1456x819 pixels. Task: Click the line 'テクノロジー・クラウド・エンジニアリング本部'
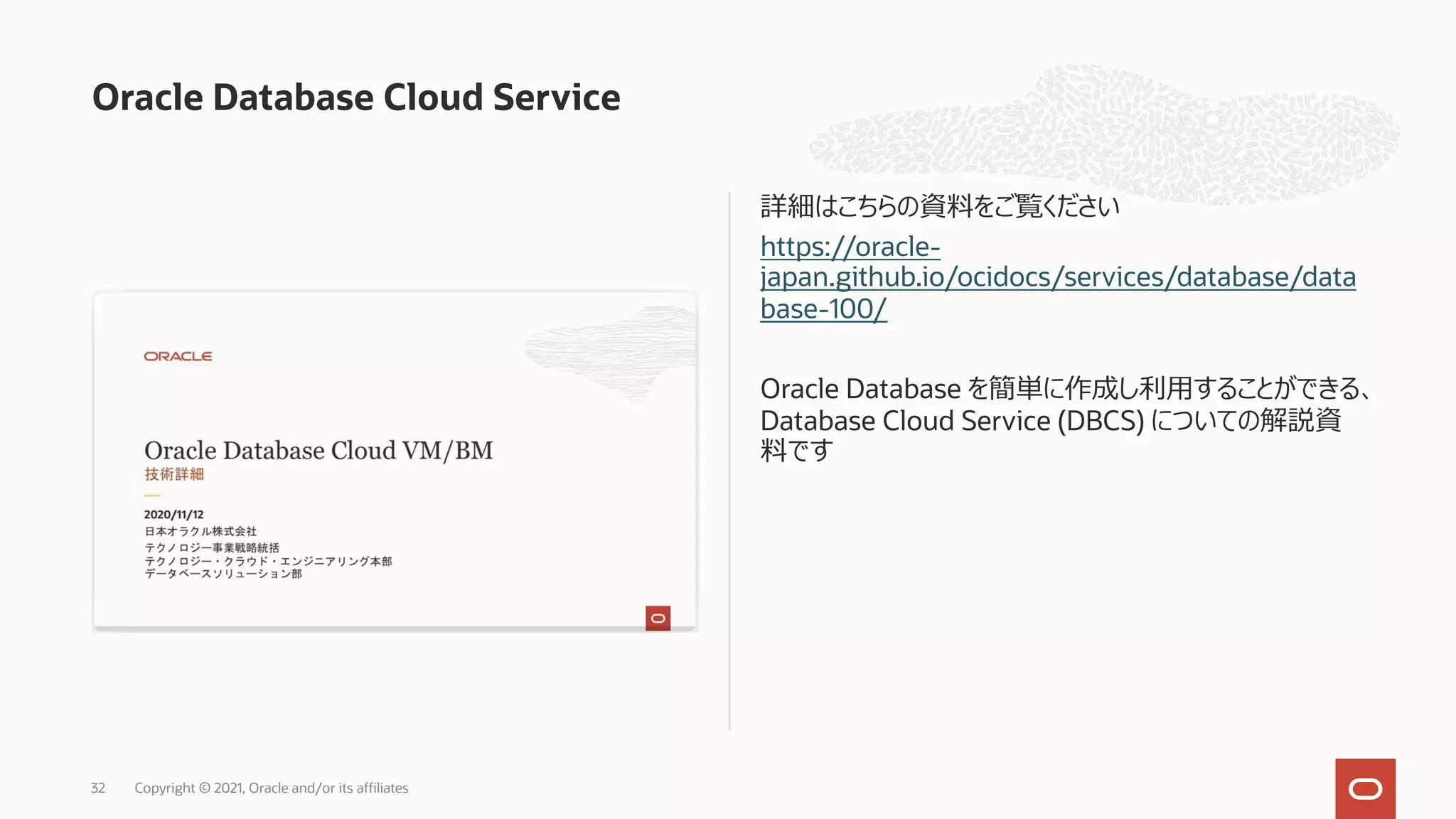click(x=268, y=561)
